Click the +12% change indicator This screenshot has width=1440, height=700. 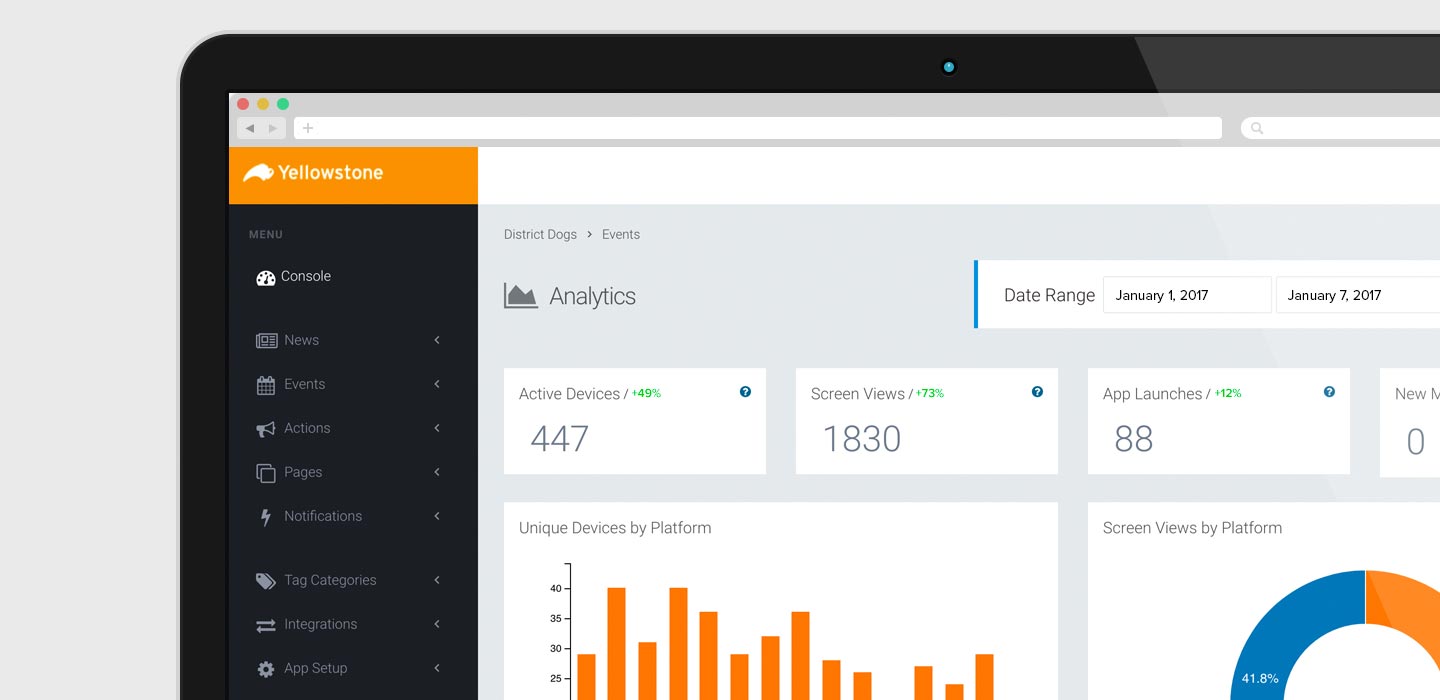click(1228, 394)
